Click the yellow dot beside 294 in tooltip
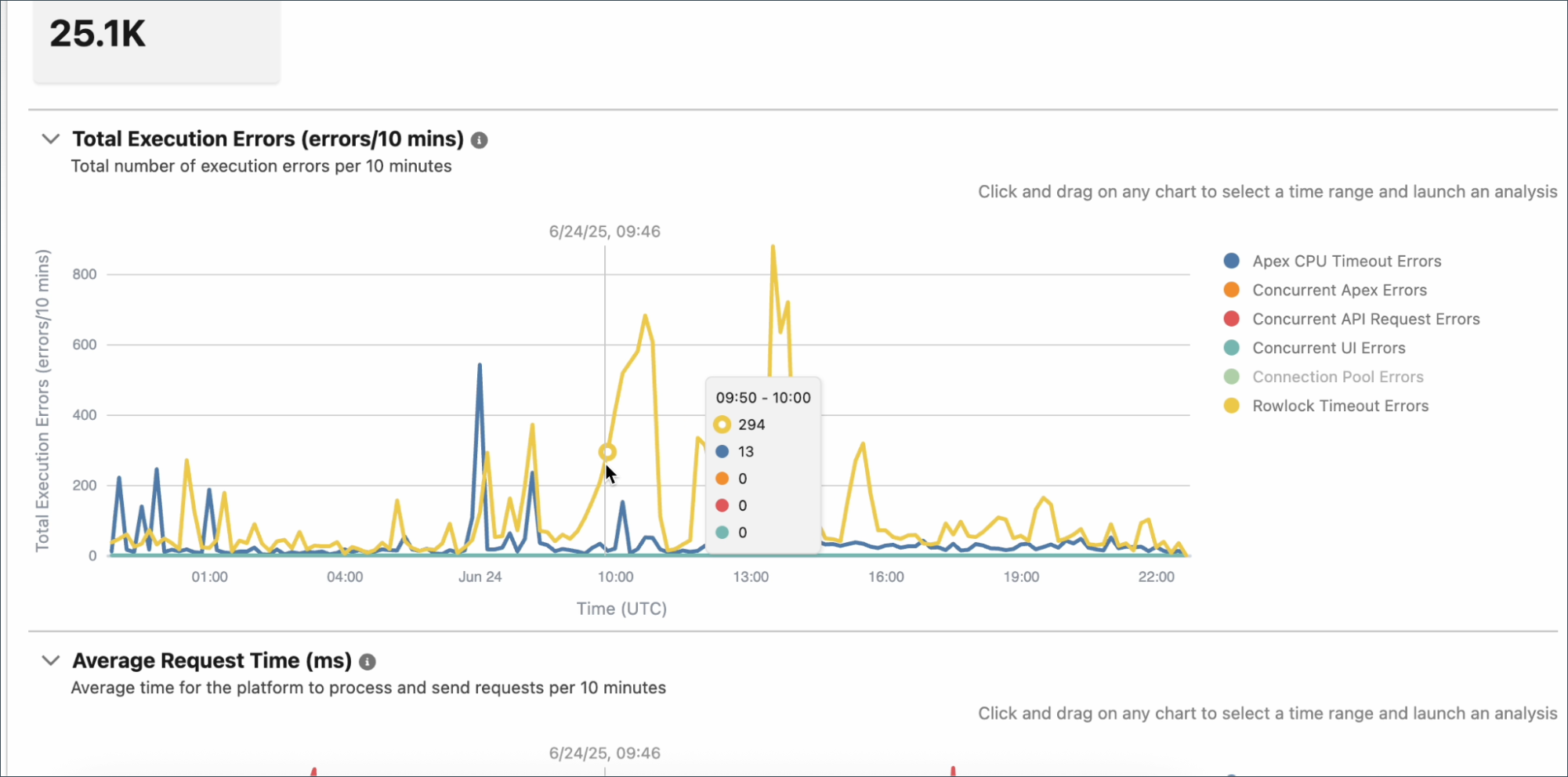The width and height of the screenshot is (1568, 777). tap(722, 425)
